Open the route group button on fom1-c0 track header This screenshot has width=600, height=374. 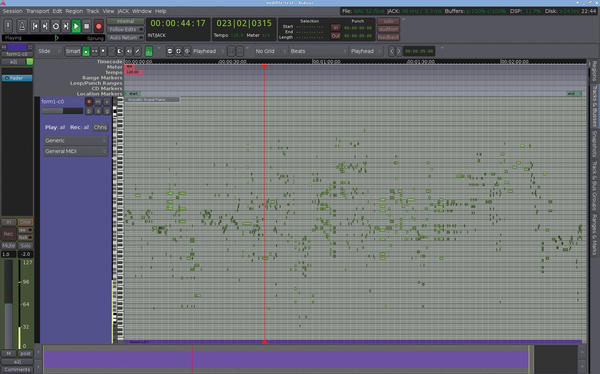point(107,111)
